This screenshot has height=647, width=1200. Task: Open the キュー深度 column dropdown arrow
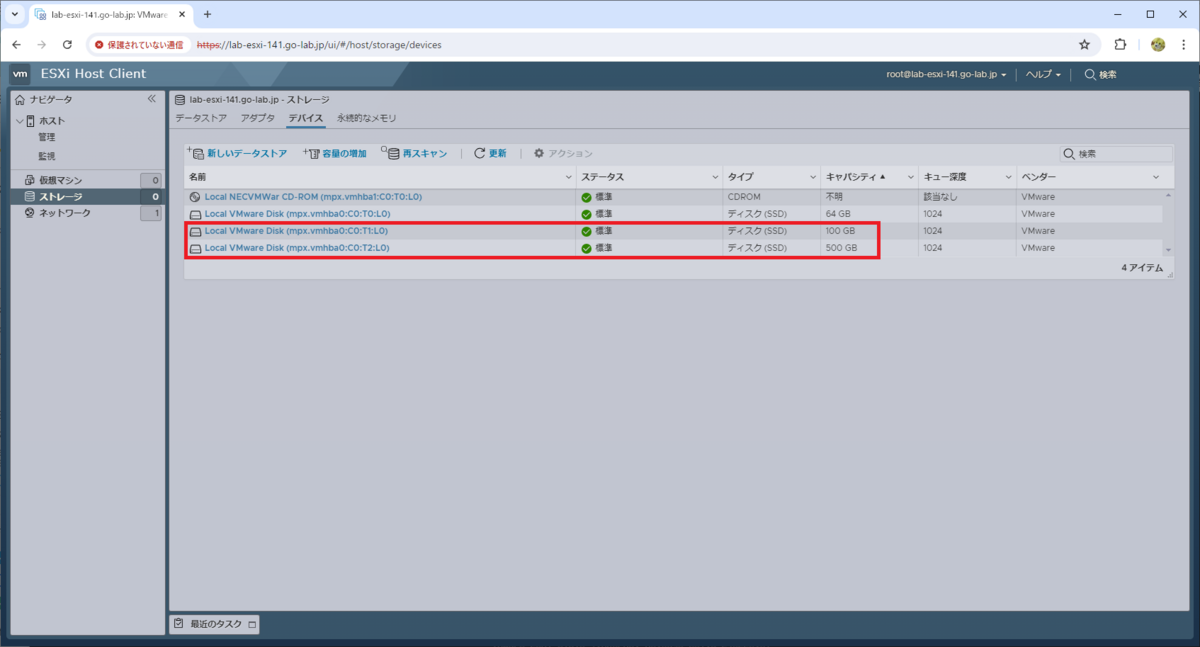[1008, 177]
